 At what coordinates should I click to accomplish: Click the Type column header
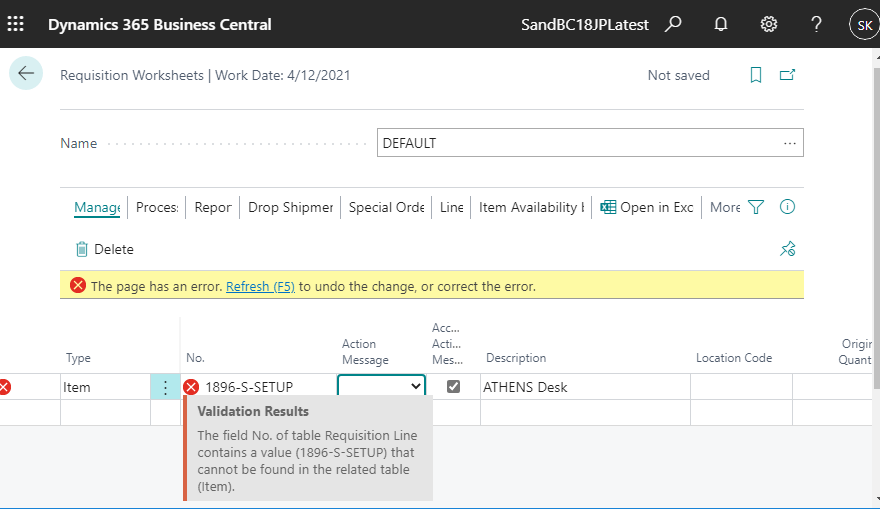click(x=78, y=358)
